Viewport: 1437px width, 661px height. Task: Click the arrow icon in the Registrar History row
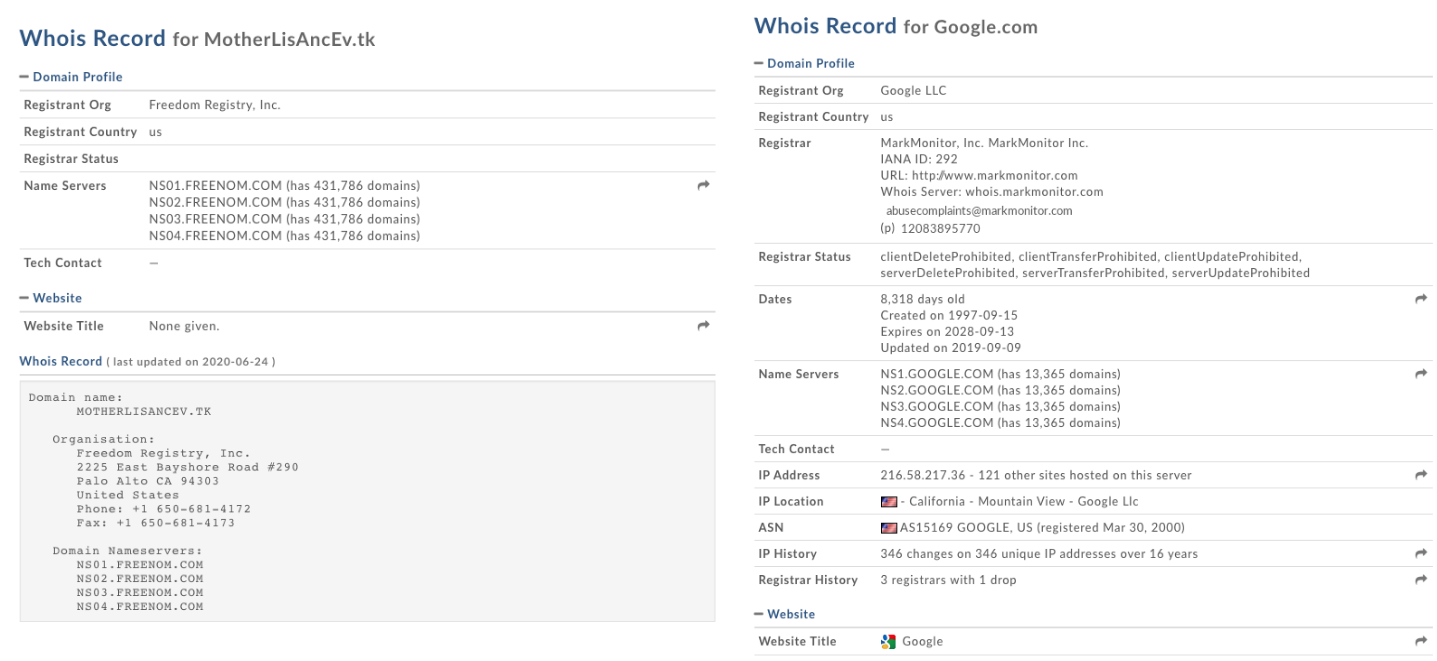point(1421,579)
